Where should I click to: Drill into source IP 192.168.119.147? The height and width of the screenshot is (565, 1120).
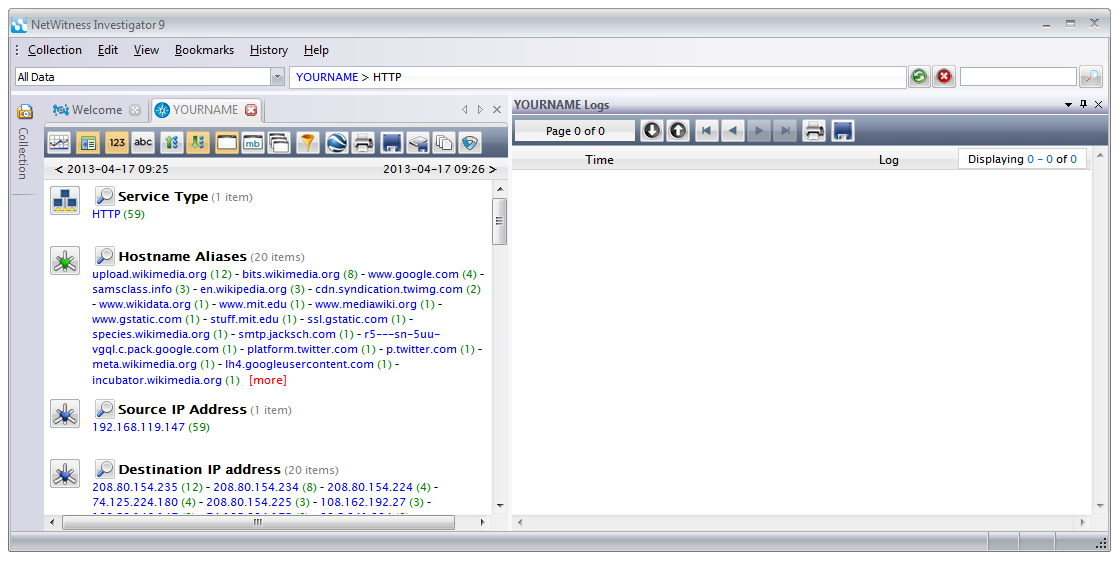pos(139,427)
